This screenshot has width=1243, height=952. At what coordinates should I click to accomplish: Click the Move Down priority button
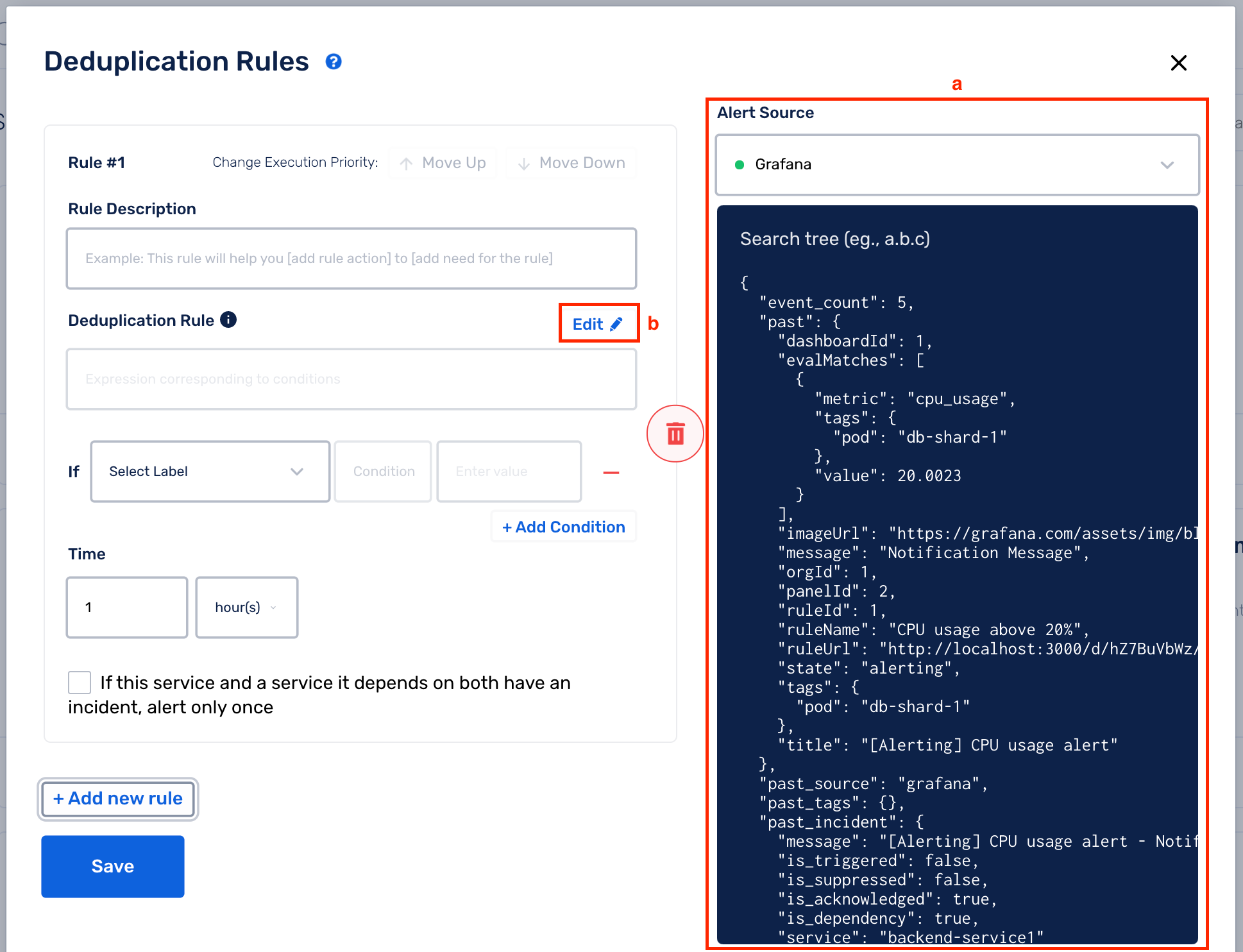pyautogui.click(x=571, y=163)
